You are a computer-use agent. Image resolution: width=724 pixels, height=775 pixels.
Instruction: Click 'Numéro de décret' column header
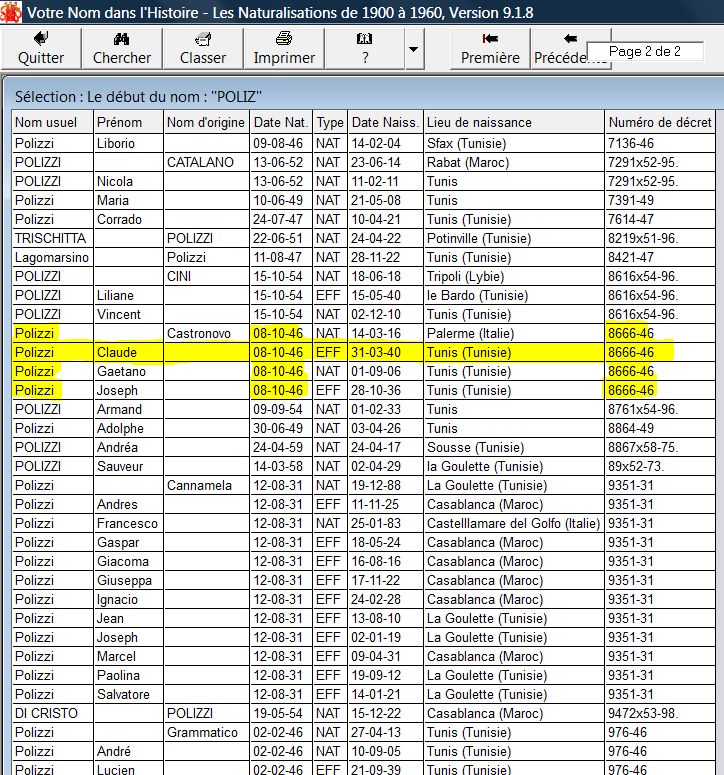[x=660, y=122]
